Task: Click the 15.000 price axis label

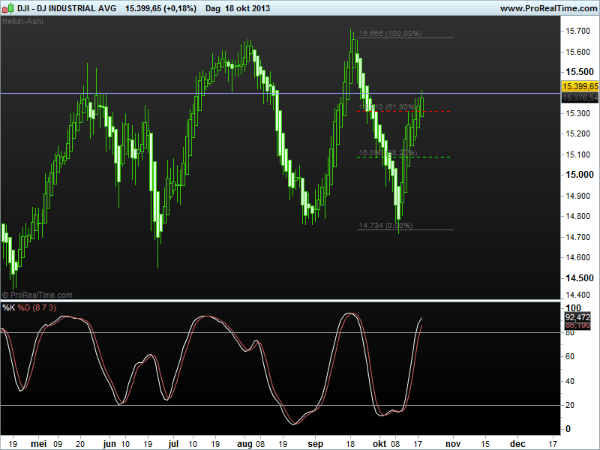Action: [x=579, y=174]
